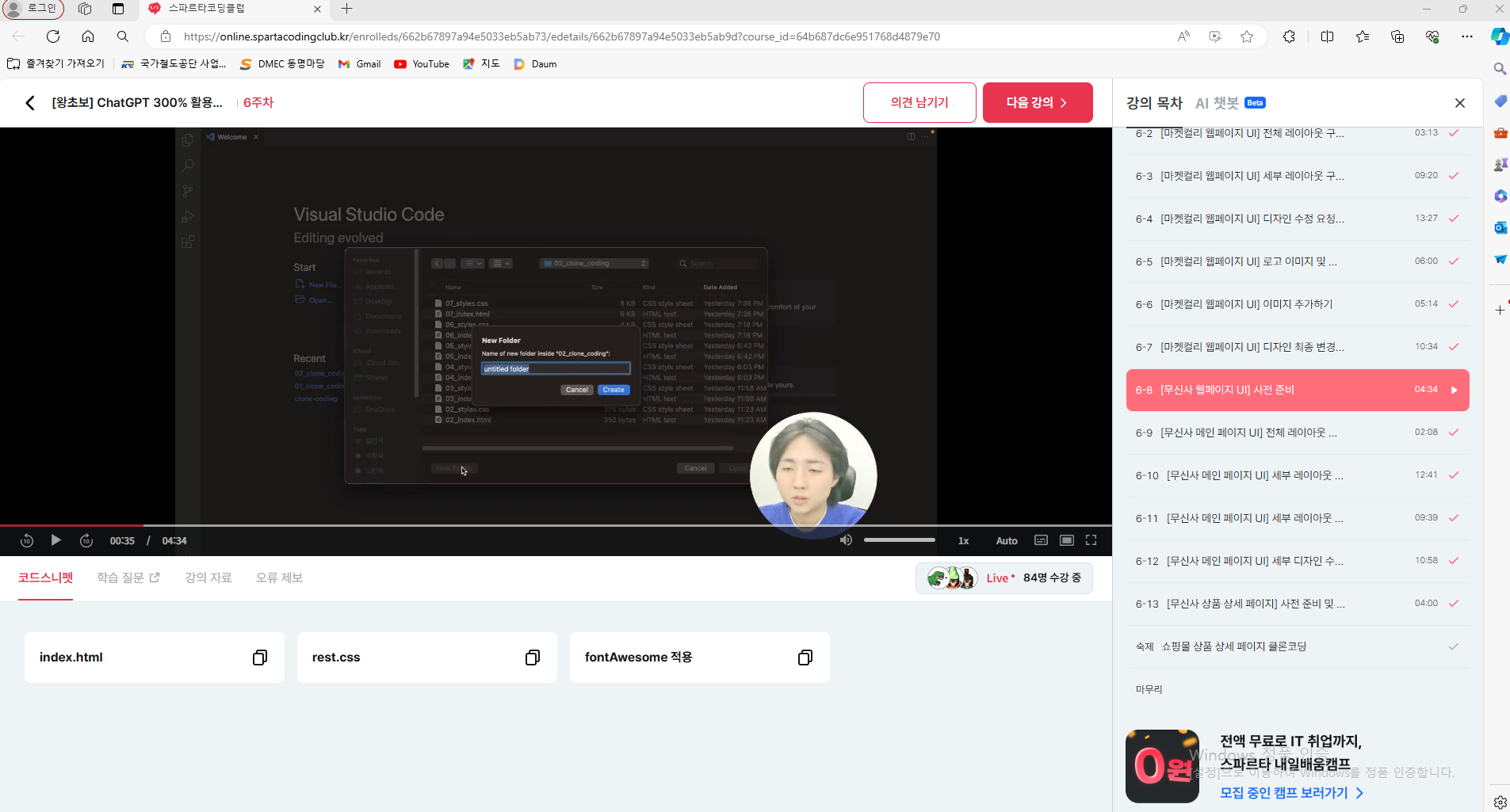
Task: Toggle video subtitles icon
Action: (x=1041, y=540)
